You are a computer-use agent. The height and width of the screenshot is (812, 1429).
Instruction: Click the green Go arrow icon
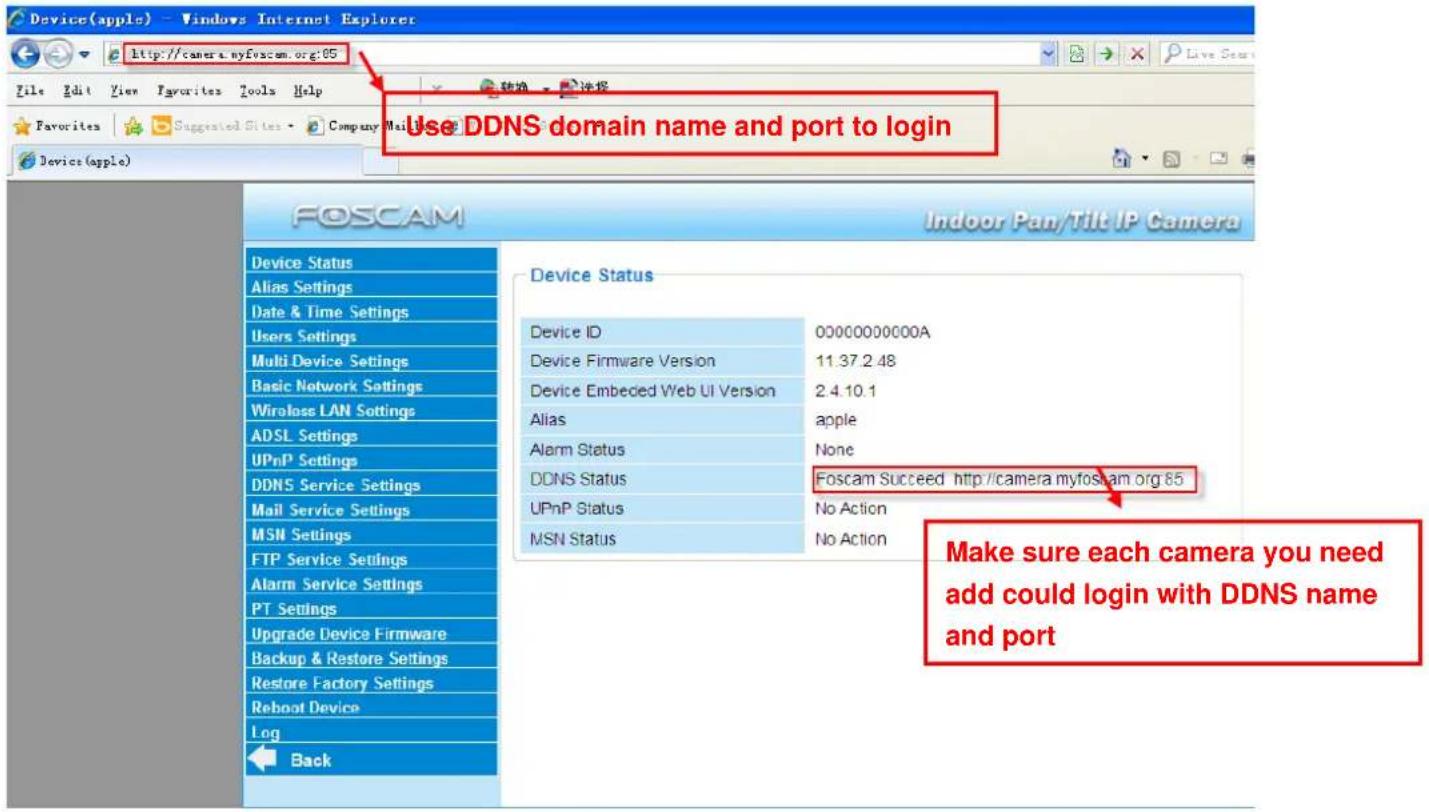(1108, 54)
